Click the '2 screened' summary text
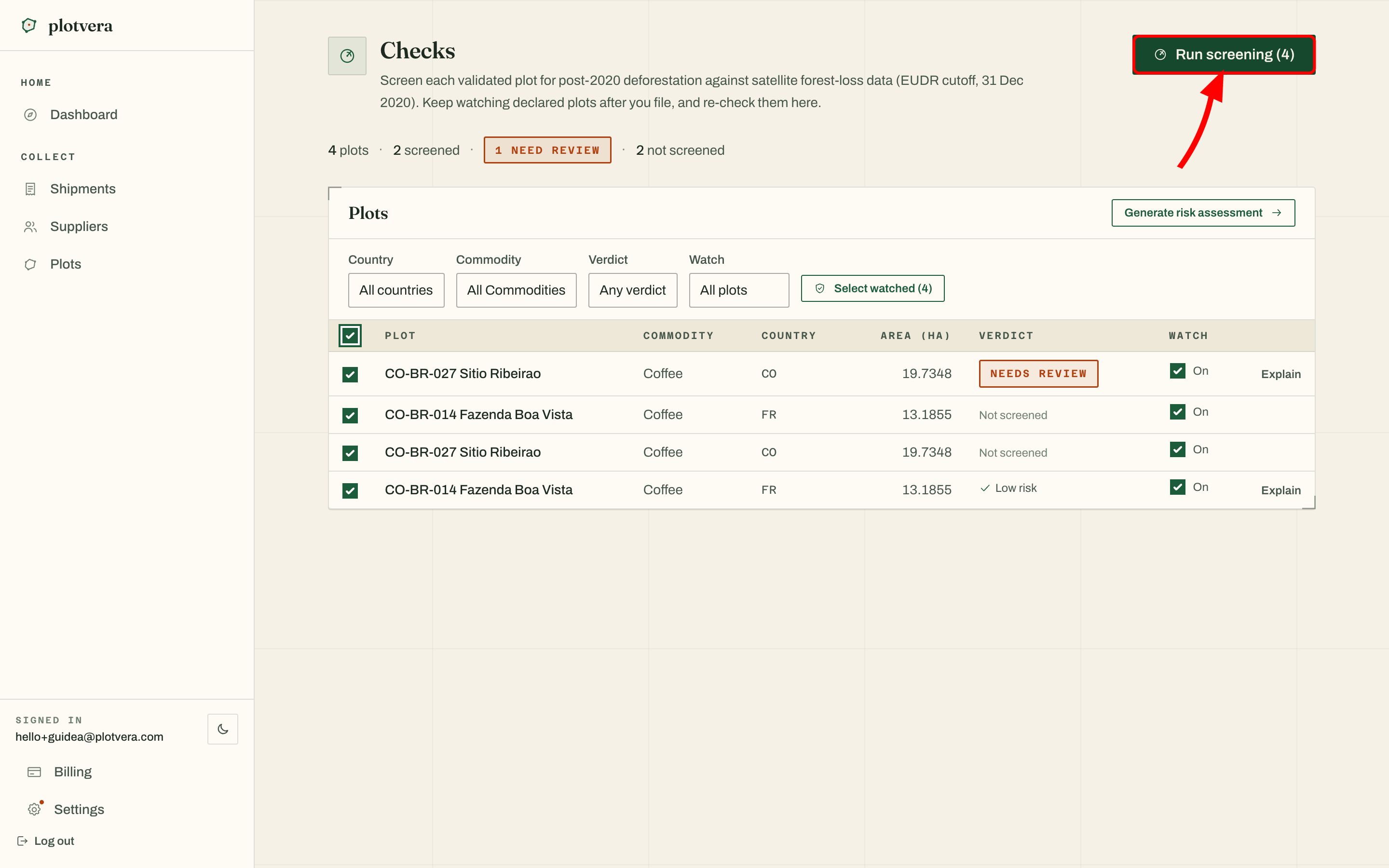Screen dimensions: 1389x868 coord(426,150)
